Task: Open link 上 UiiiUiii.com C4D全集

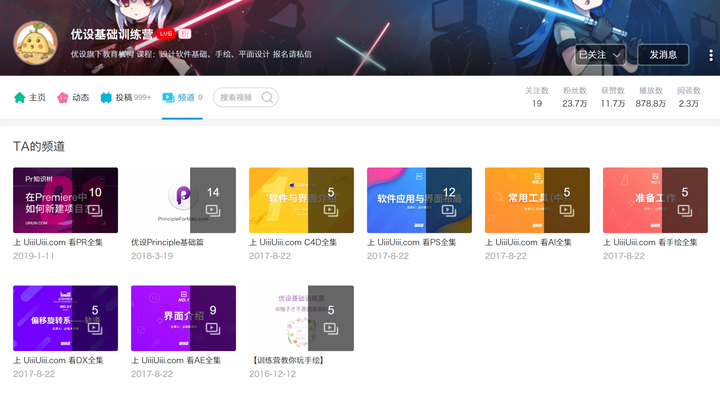Action: (x=293, y=243)
